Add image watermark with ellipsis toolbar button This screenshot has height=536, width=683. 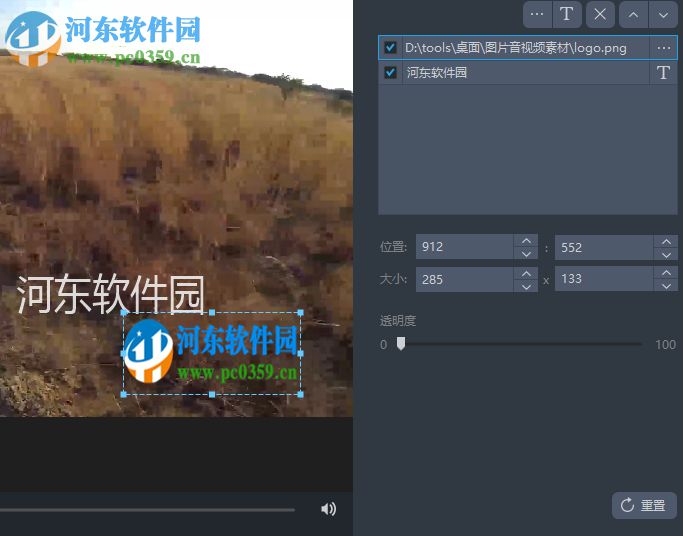coord(537,14)
